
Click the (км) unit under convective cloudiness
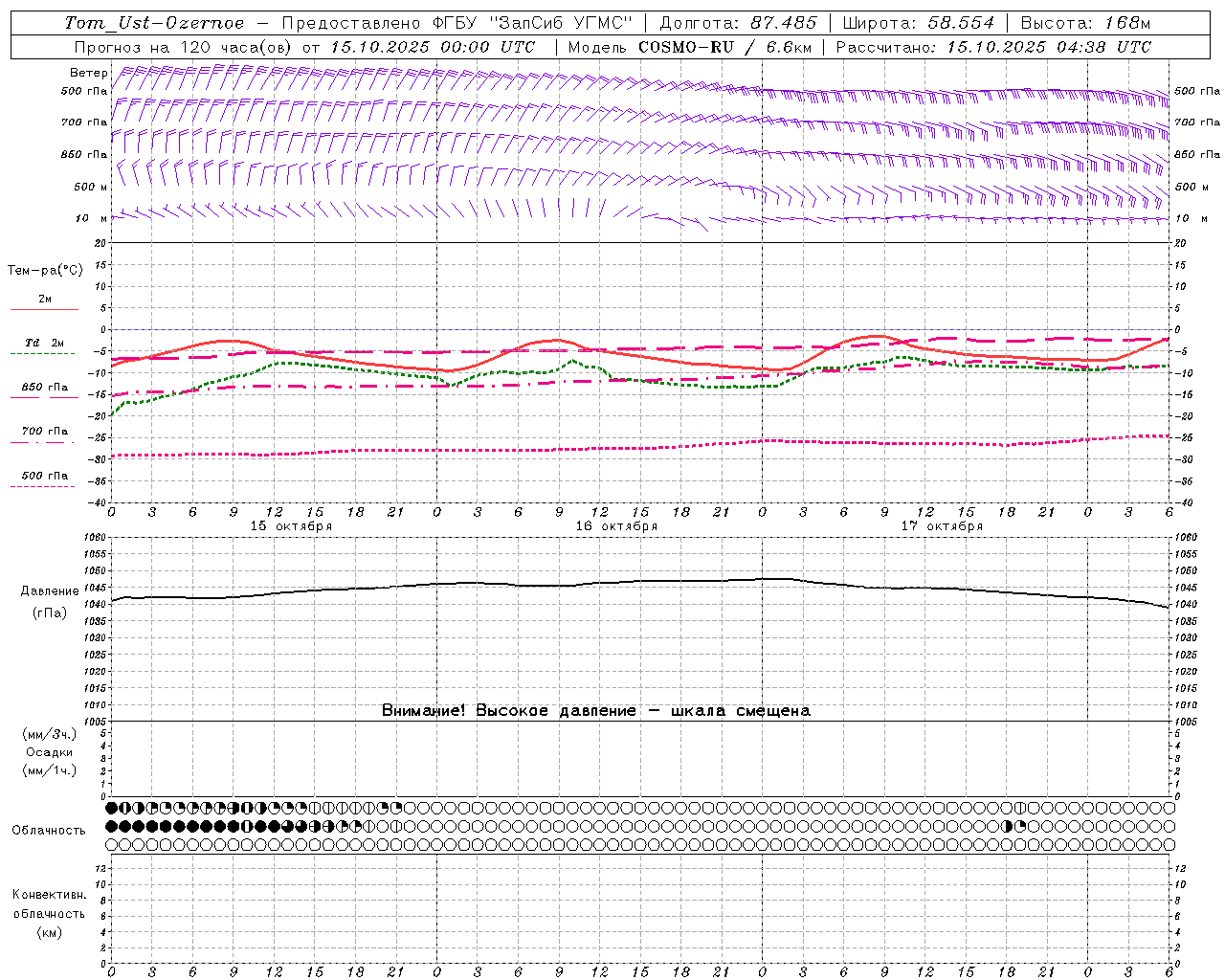point(49,932)
